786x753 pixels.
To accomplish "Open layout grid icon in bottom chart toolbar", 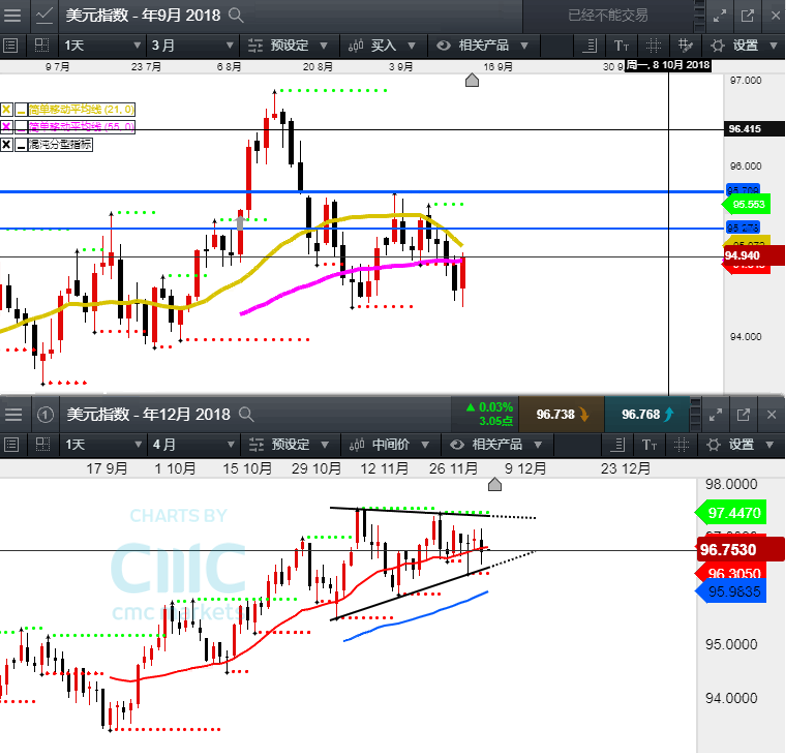I will 43,445.
